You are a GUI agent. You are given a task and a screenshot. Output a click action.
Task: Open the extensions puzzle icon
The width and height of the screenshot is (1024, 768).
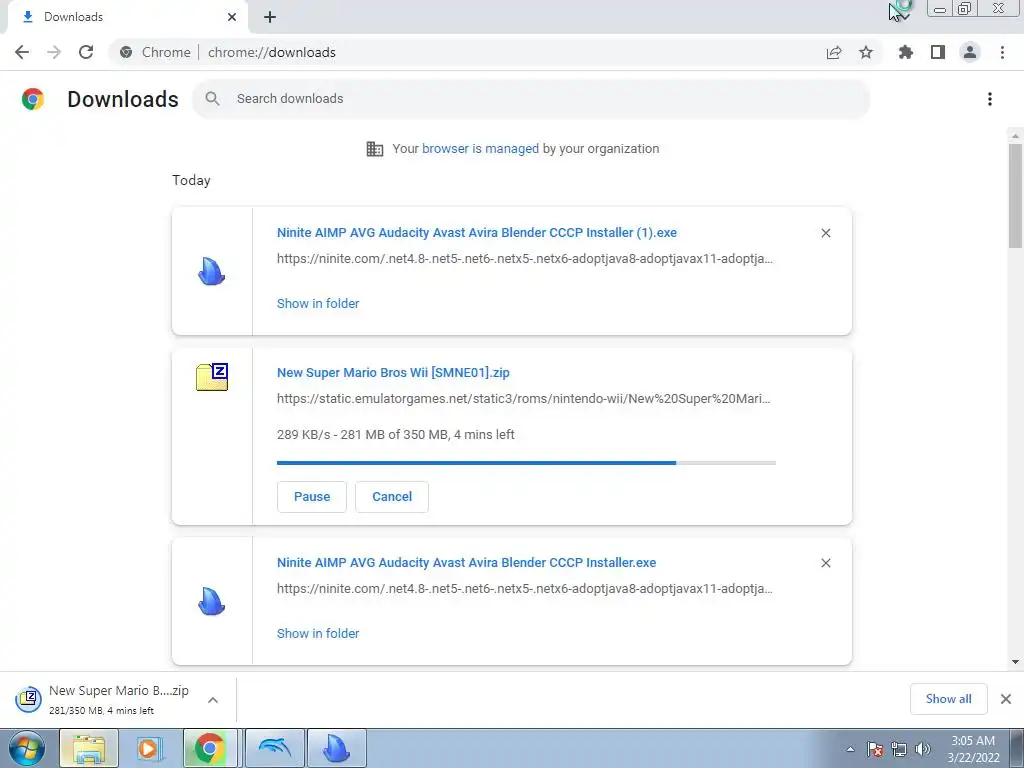pos(906,52)
